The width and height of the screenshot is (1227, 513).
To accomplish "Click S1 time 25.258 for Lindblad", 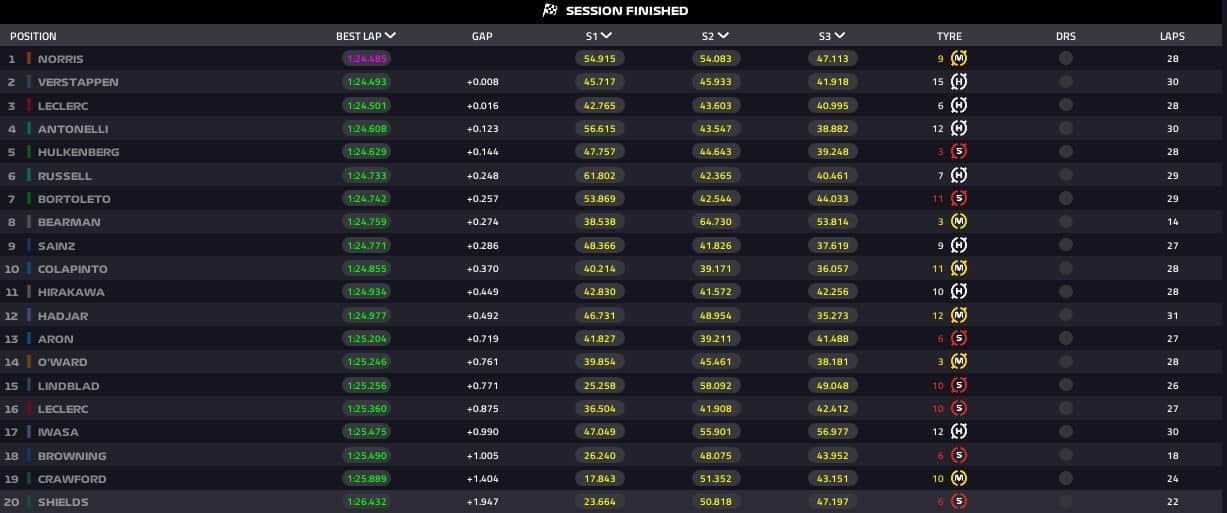I will coord(599,386).
